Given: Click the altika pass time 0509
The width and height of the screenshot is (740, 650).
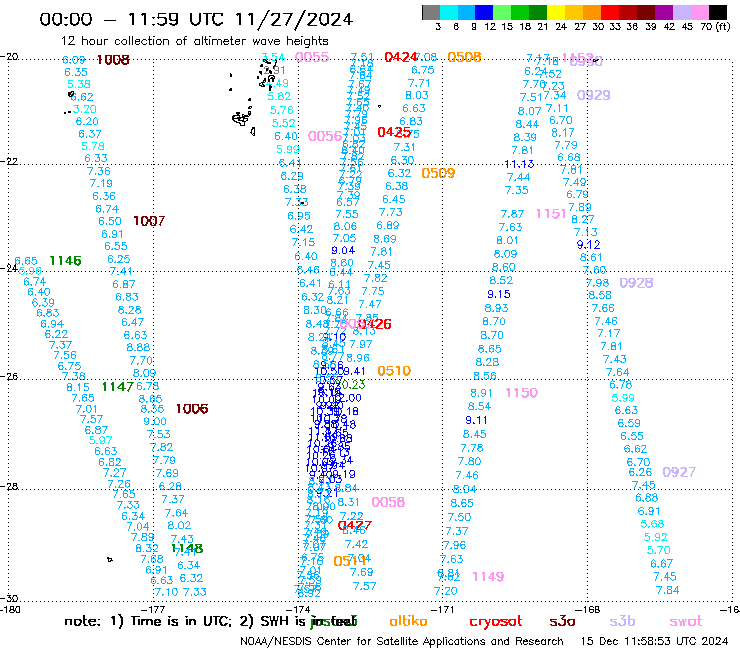Looking at the screenshot, I should (438, 173).
